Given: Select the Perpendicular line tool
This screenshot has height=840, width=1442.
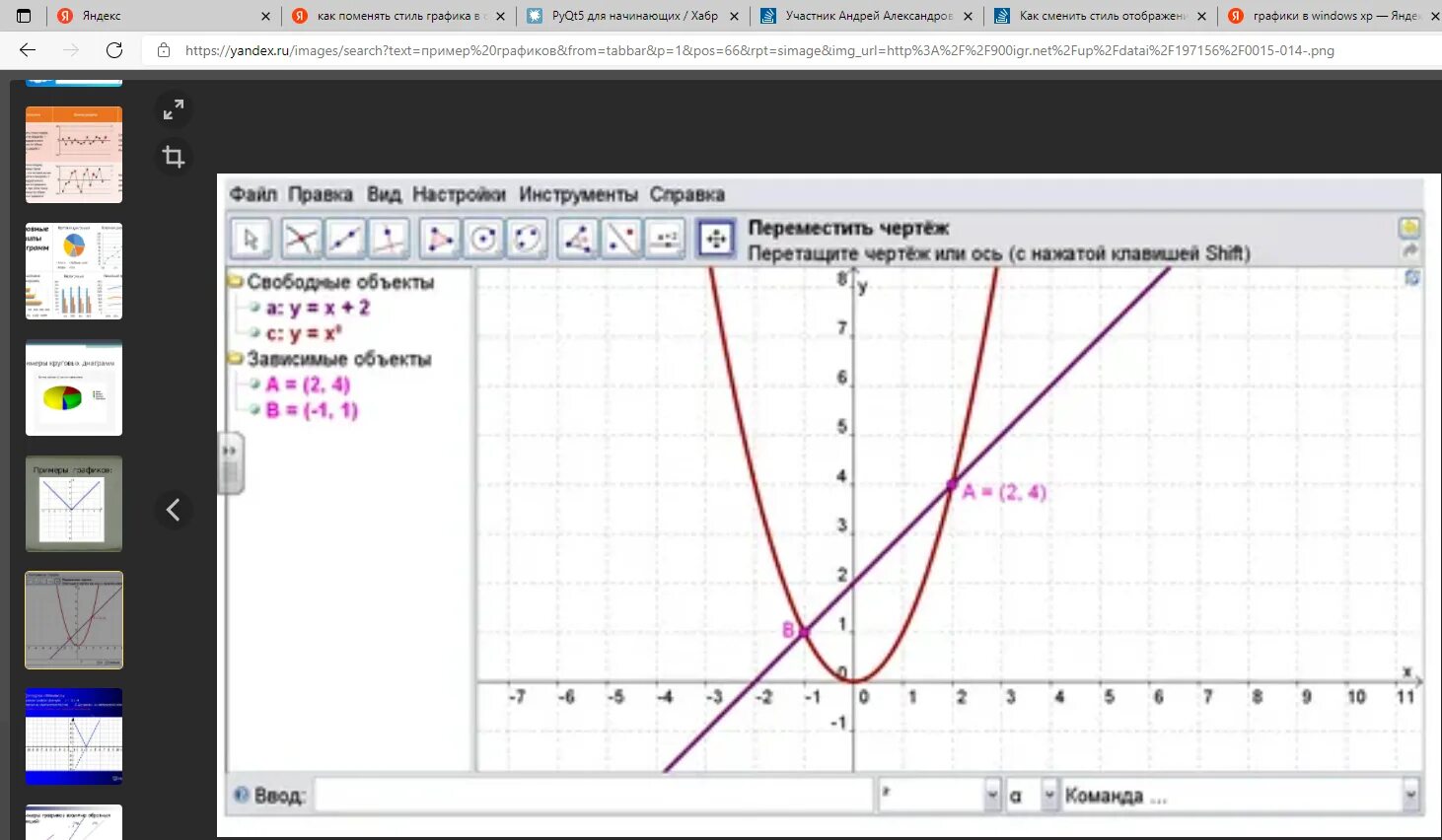Looking at the screenshot, I should click(390, 239).
